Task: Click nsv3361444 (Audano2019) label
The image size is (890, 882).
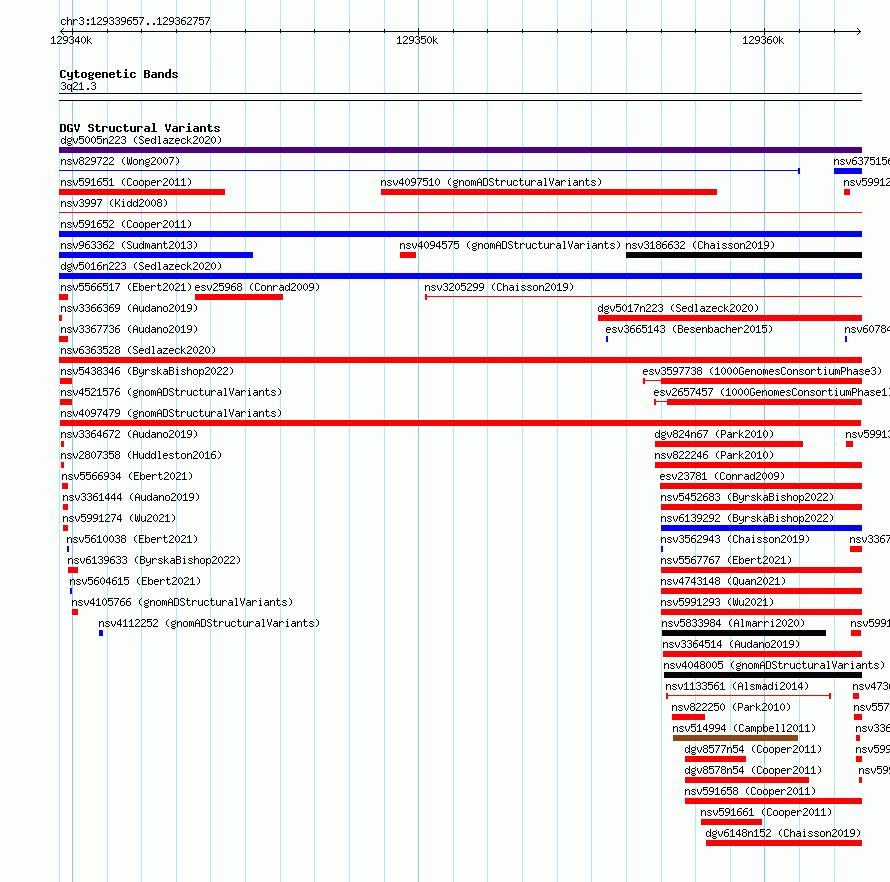Action: [x=131, y=497]
